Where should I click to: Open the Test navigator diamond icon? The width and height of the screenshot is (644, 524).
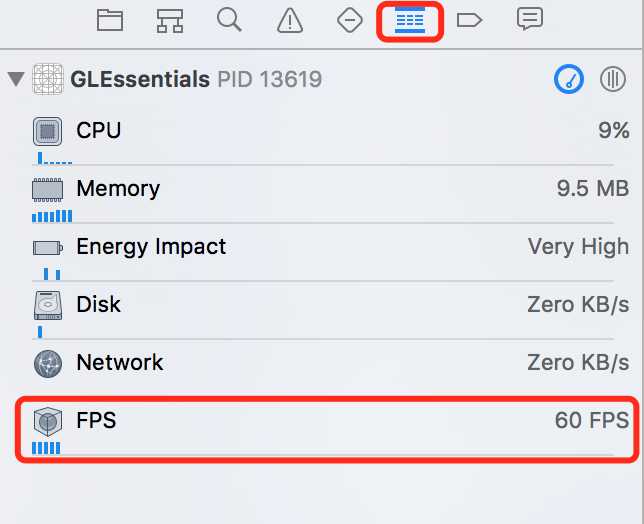click(350, 20)
